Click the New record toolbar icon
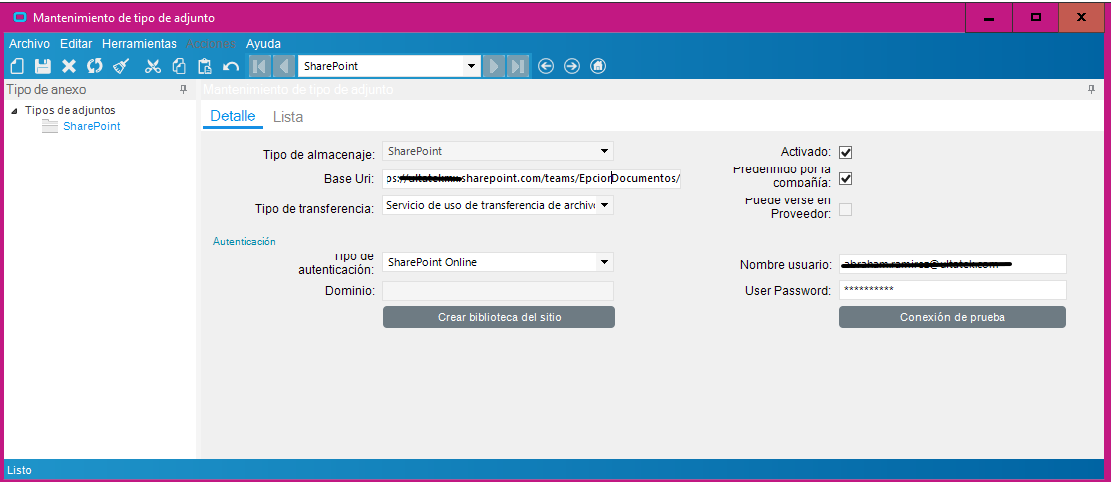Viewport: 1111px width, 482px height. click(x=18, y=67)
